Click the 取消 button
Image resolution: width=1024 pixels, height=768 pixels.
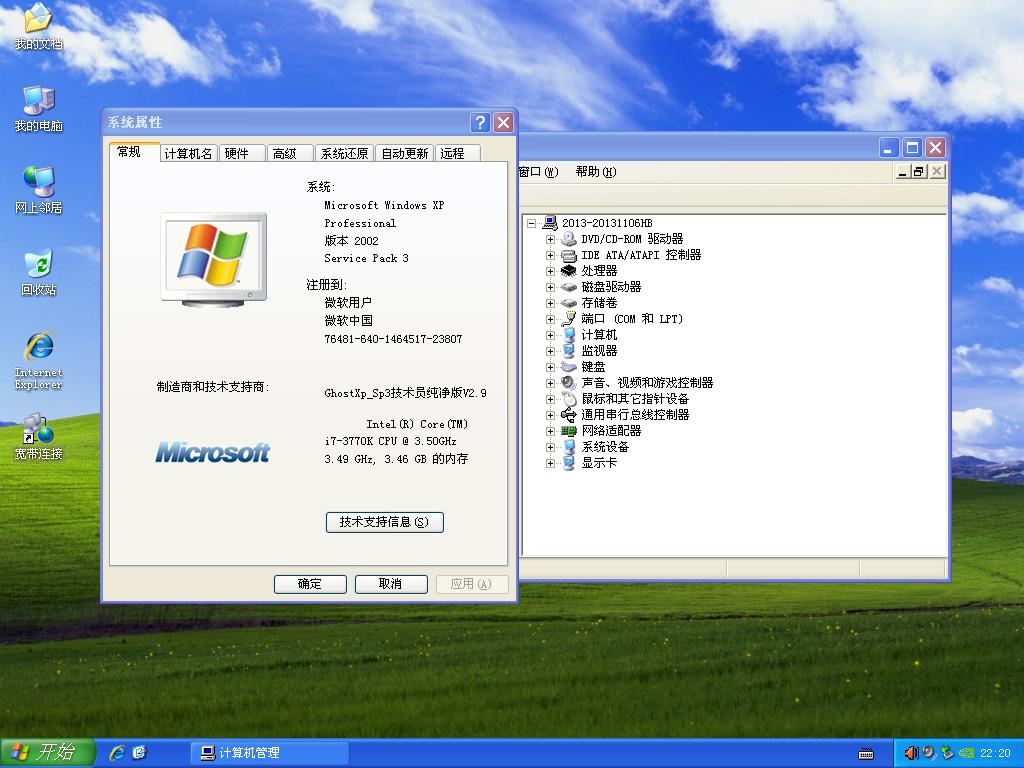point(391,584)
